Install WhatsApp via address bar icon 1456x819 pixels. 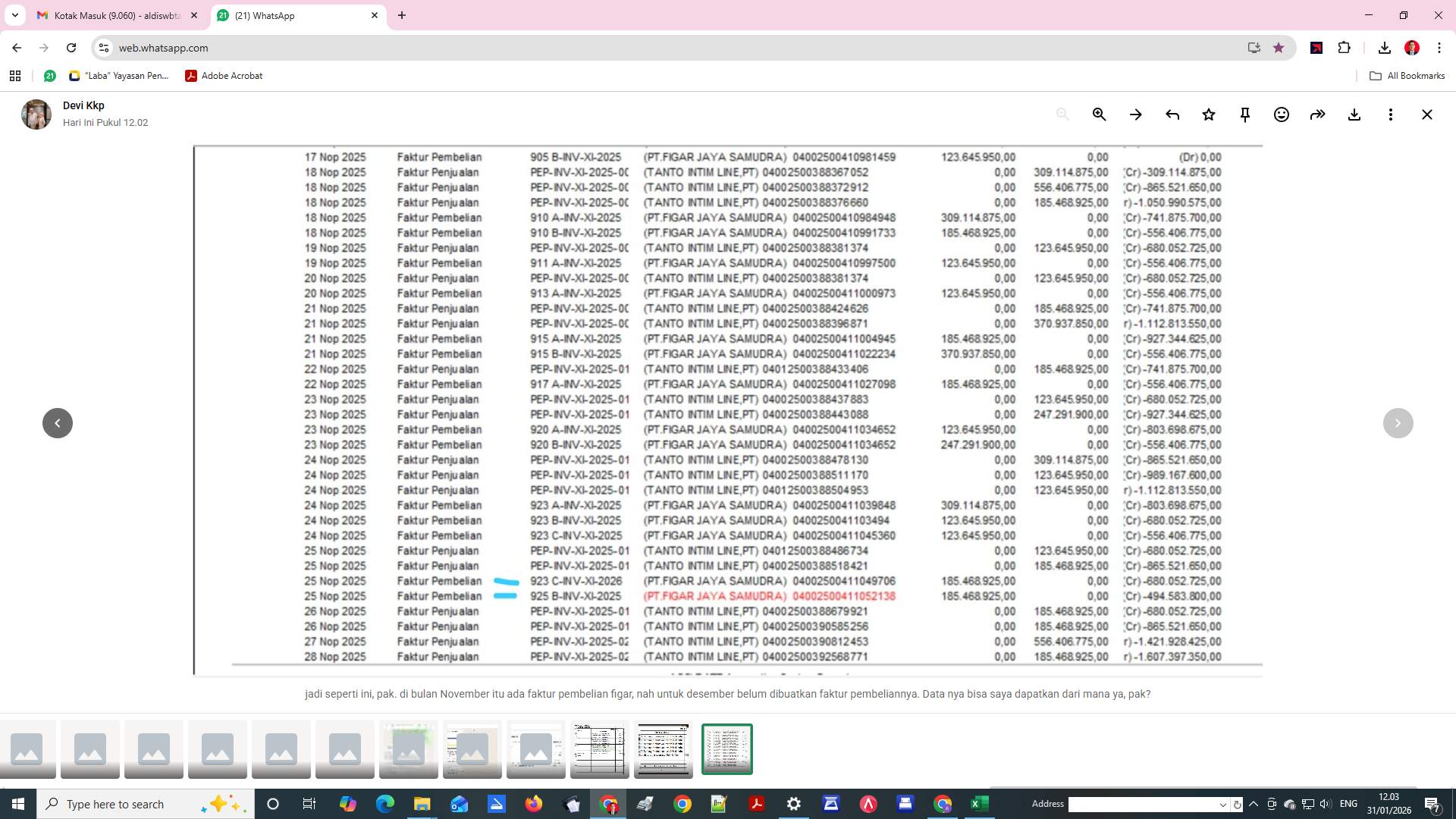tap(1253, 48)
